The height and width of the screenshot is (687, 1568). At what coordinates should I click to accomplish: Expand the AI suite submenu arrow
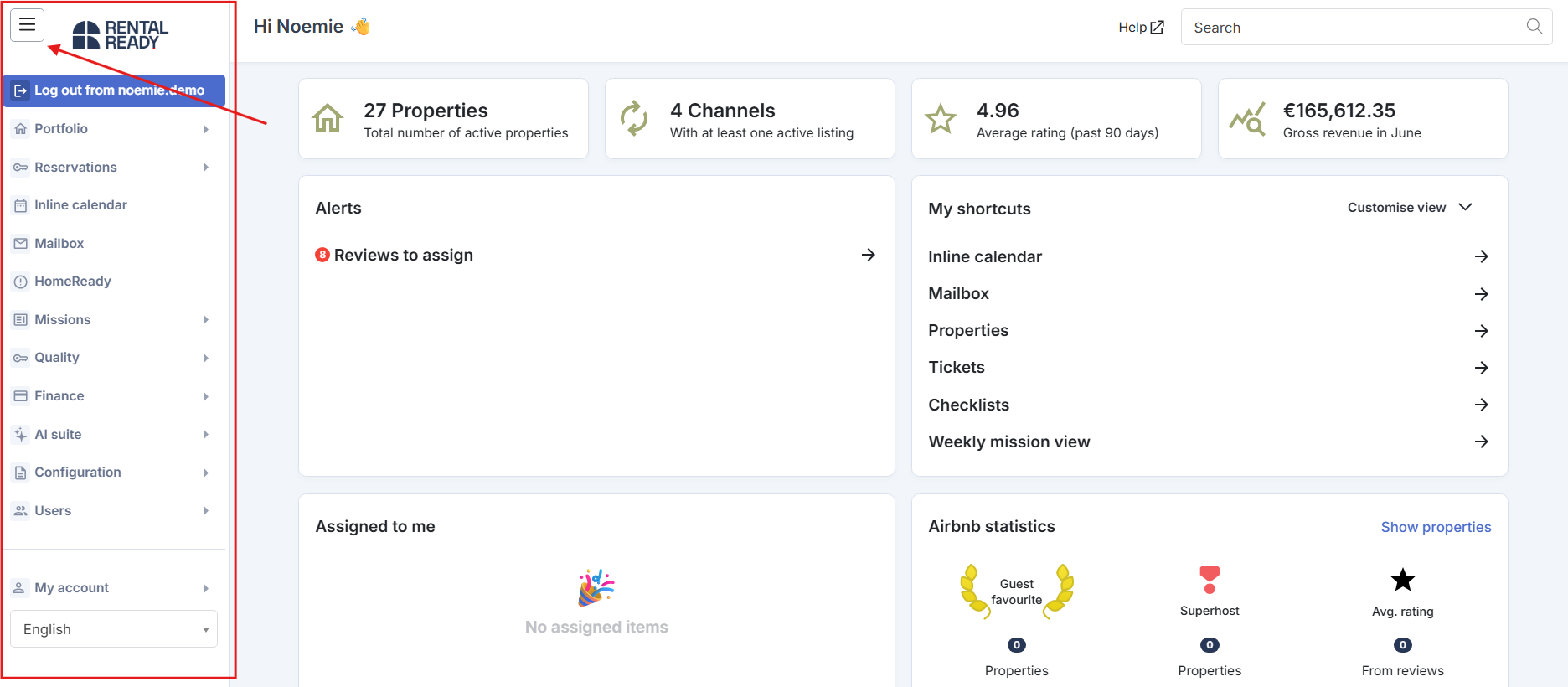click(206, 435)
